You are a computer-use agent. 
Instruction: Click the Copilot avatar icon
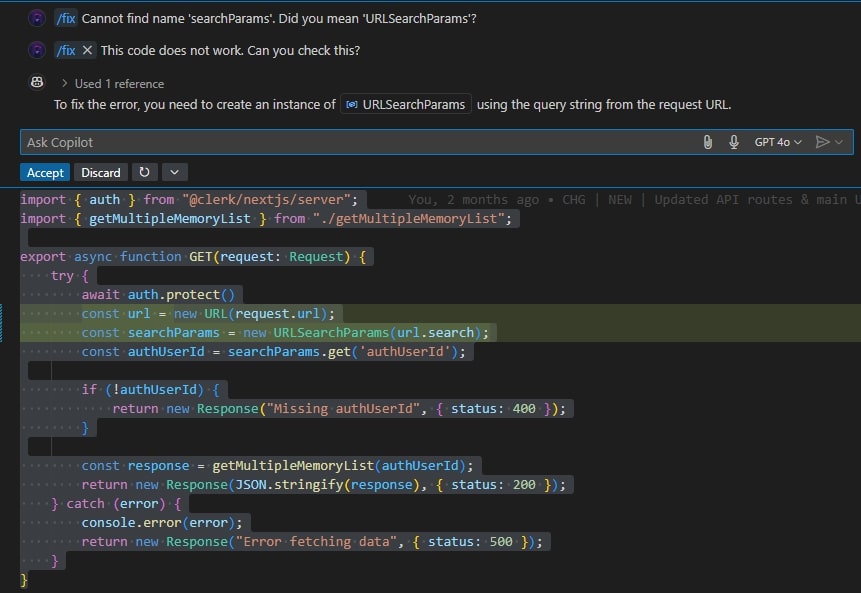tap(37, 82)
